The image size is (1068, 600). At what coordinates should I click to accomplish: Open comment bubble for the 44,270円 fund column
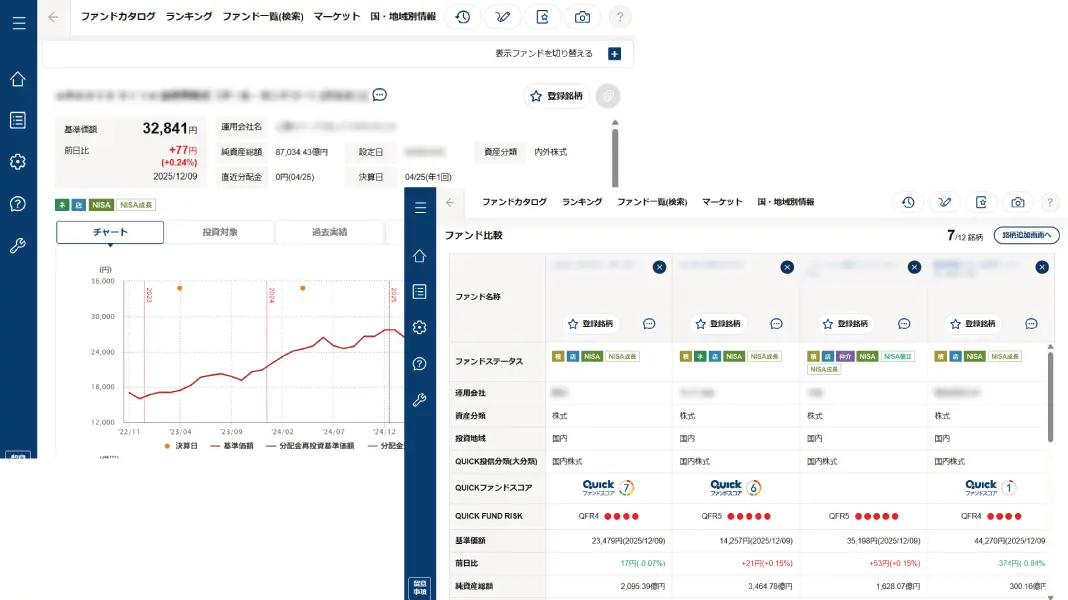point(1031,324)
